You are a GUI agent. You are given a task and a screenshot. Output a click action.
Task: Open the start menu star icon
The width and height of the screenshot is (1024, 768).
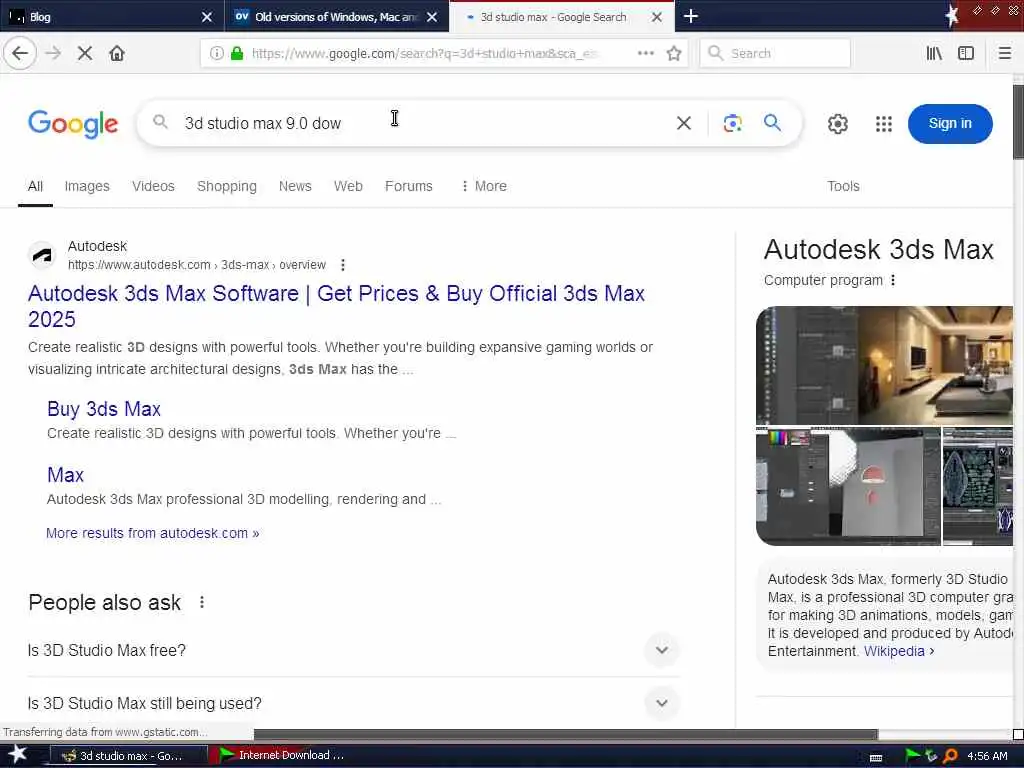(x=18, y=754)
